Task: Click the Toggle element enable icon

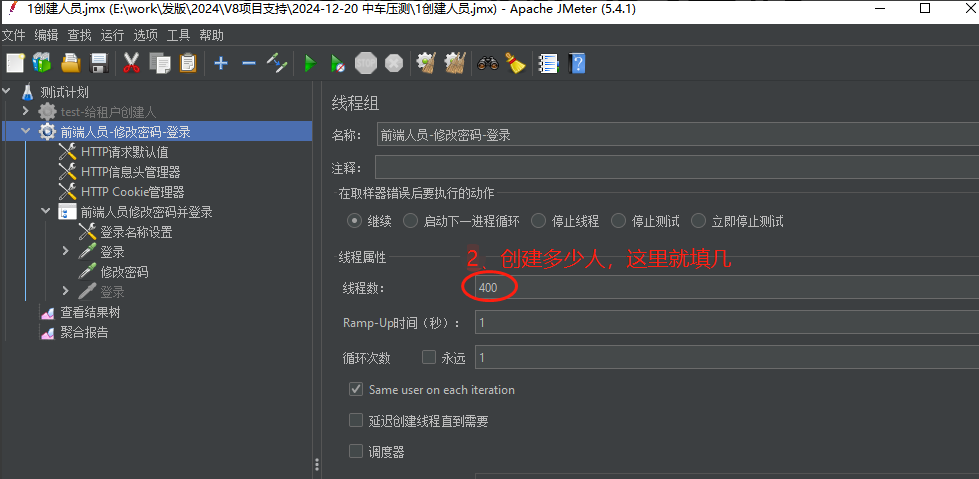Action: pyautogui.click(x=277, y=63)
